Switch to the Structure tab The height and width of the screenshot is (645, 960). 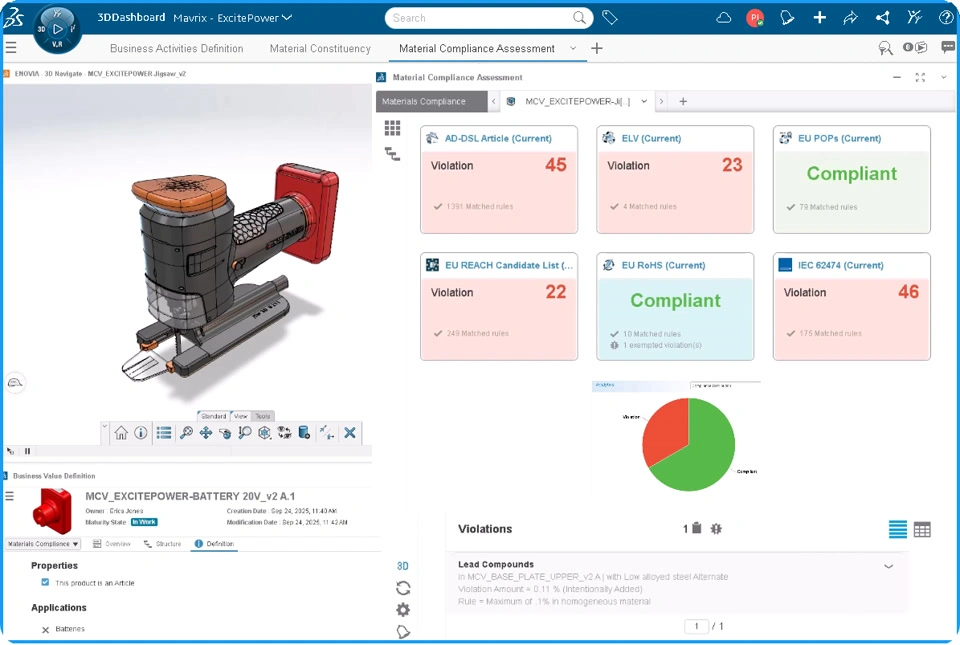coord(162,544)
